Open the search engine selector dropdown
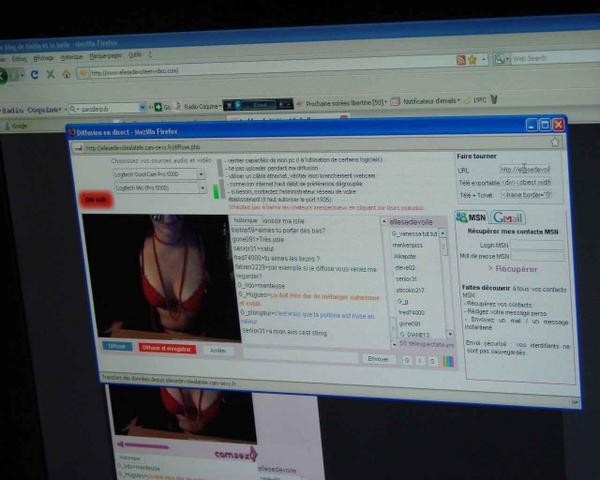600x480 pixels. point(507,59)
